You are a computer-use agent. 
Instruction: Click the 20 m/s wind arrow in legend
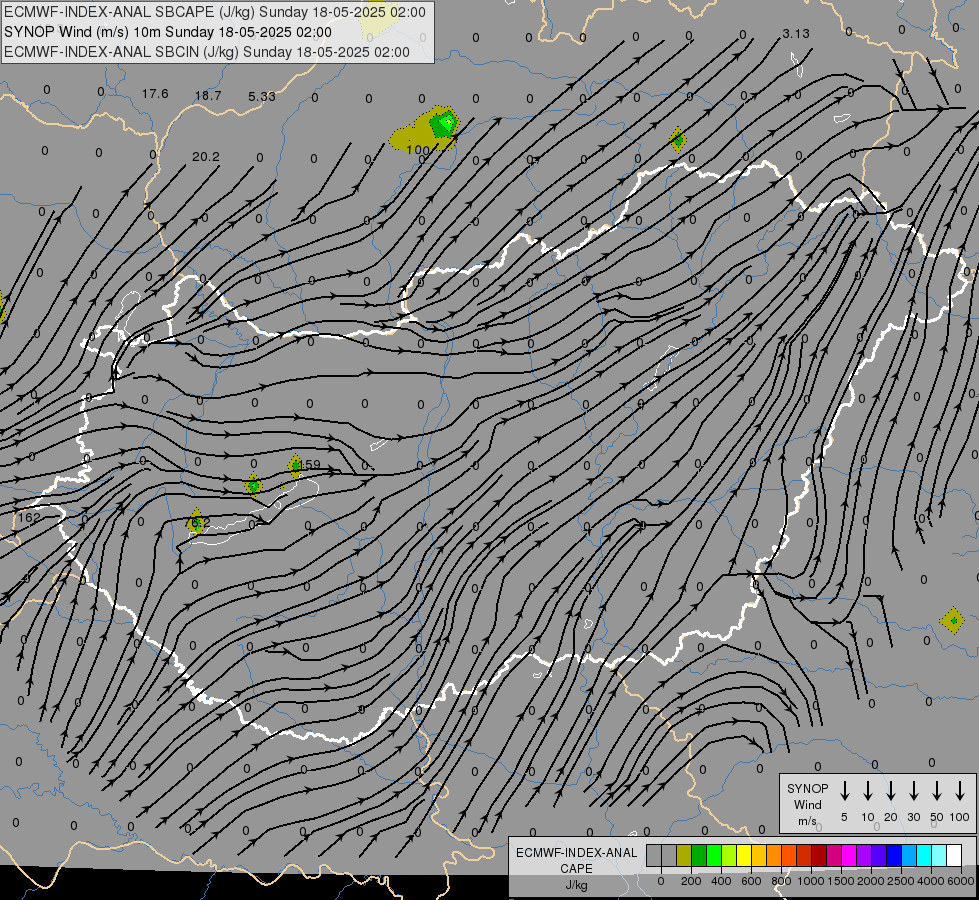[x=891, y=791]
